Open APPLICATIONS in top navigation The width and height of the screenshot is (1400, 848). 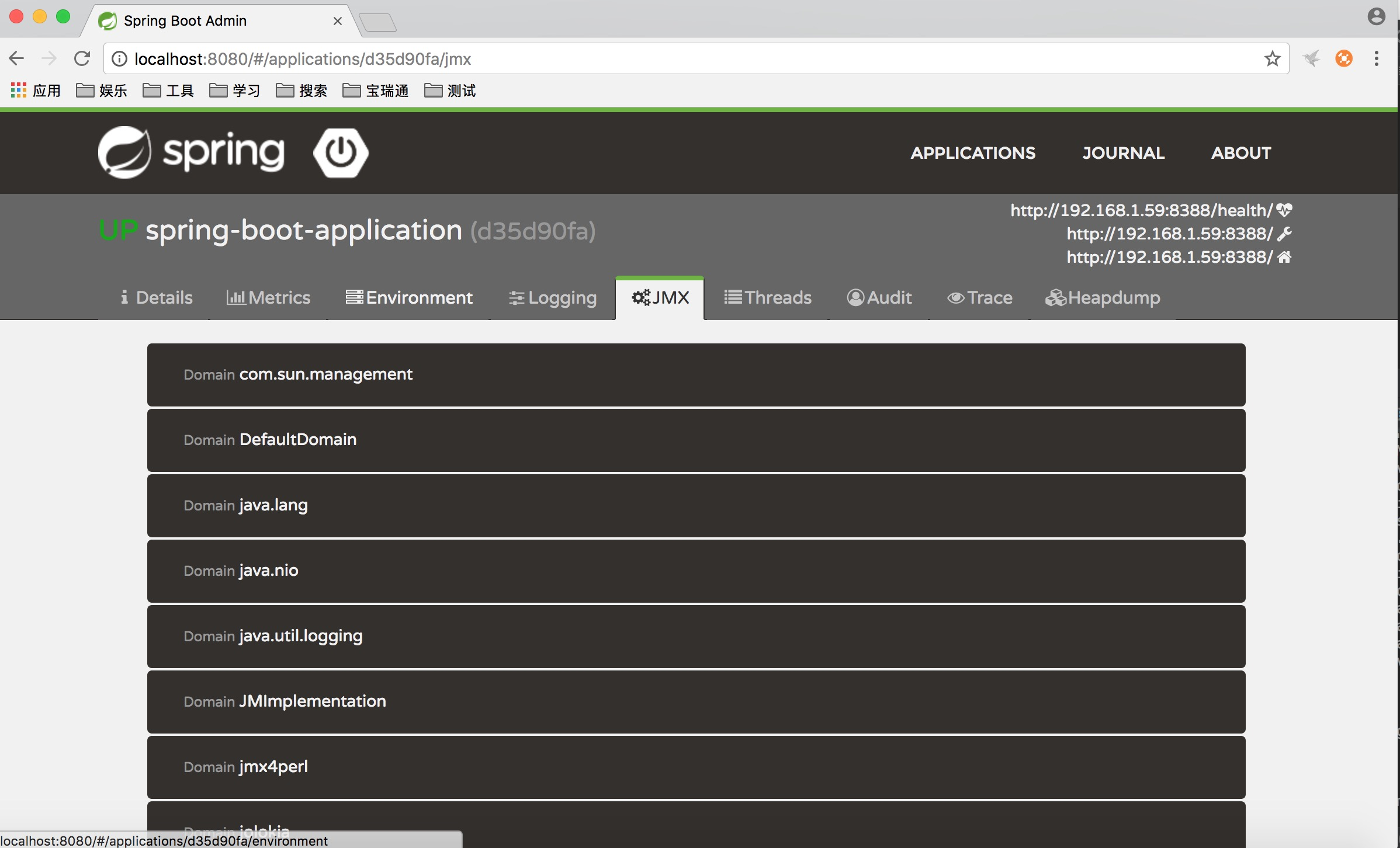[972, 153]
